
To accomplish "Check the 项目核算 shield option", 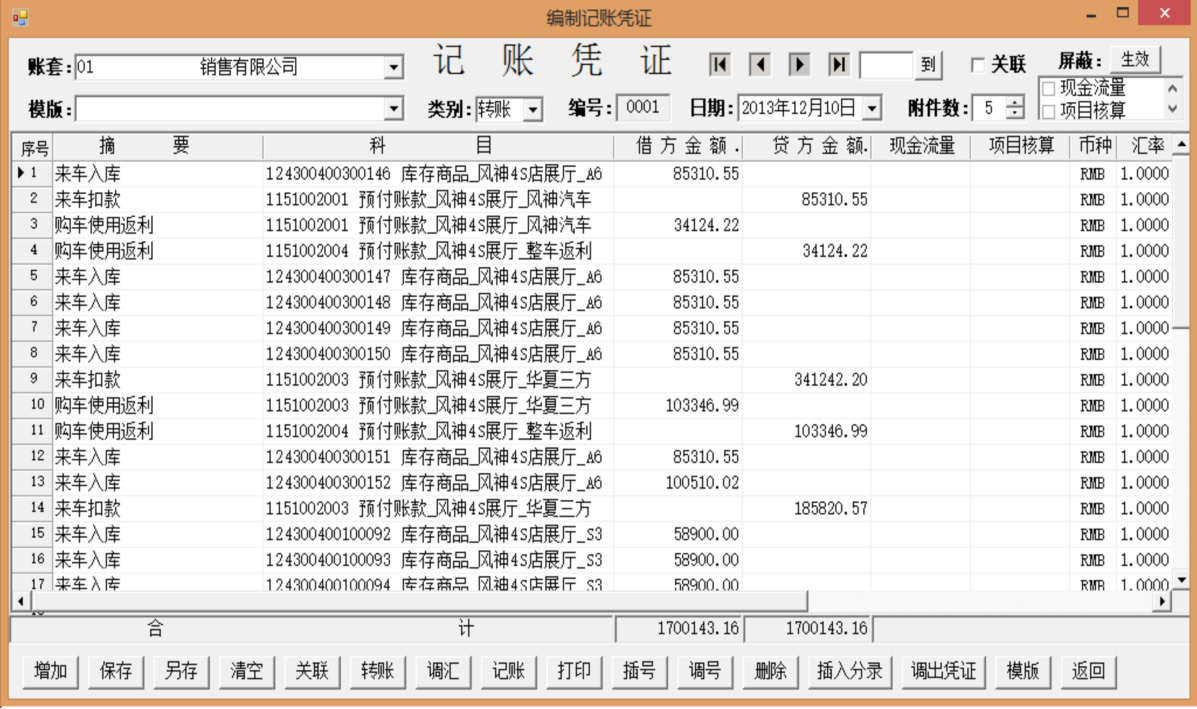I will (x=1048, y=111).
